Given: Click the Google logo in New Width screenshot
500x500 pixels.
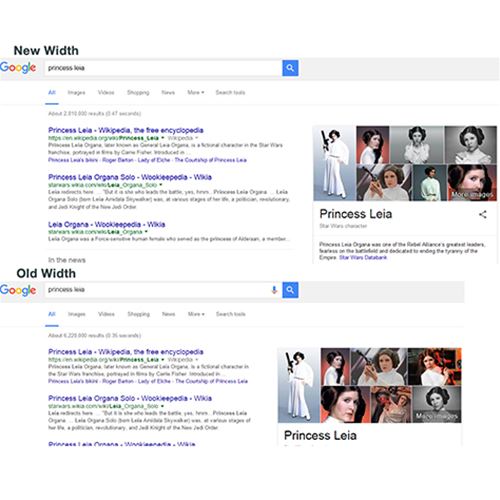Looking at the screenshot, I should tap(18, 68).
